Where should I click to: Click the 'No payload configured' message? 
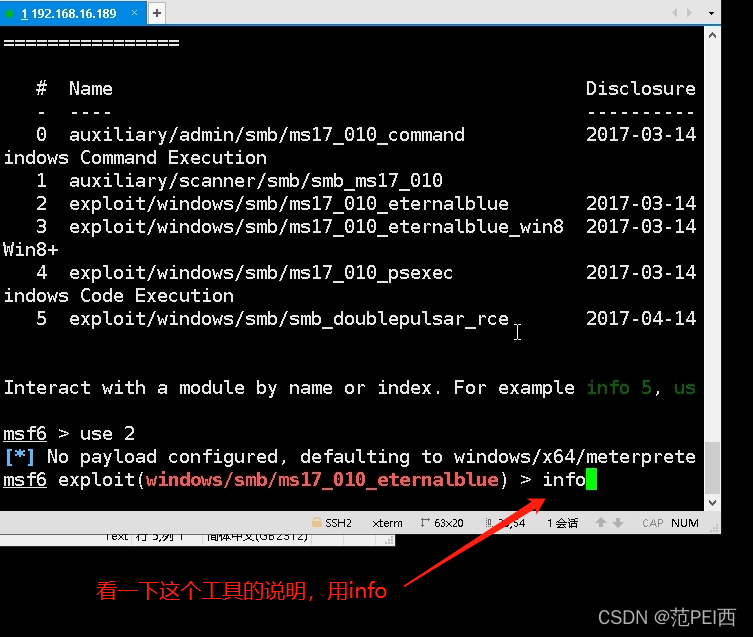click(350, 457)
